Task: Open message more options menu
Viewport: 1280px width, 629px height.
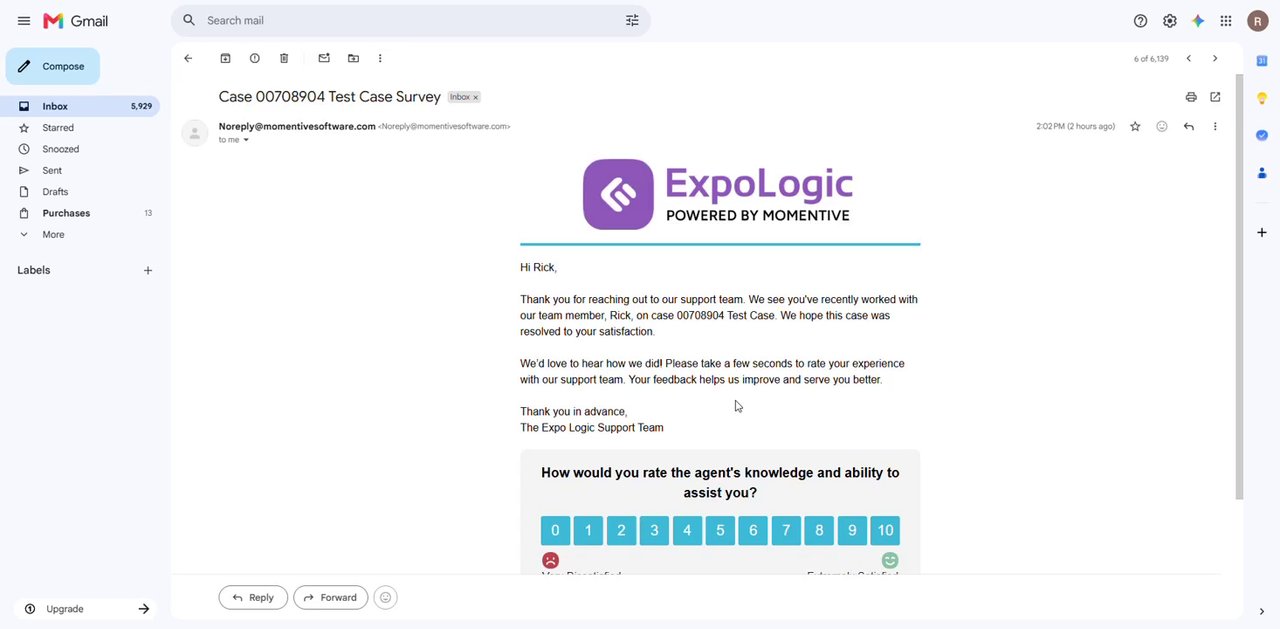Action: [1215, 126]
